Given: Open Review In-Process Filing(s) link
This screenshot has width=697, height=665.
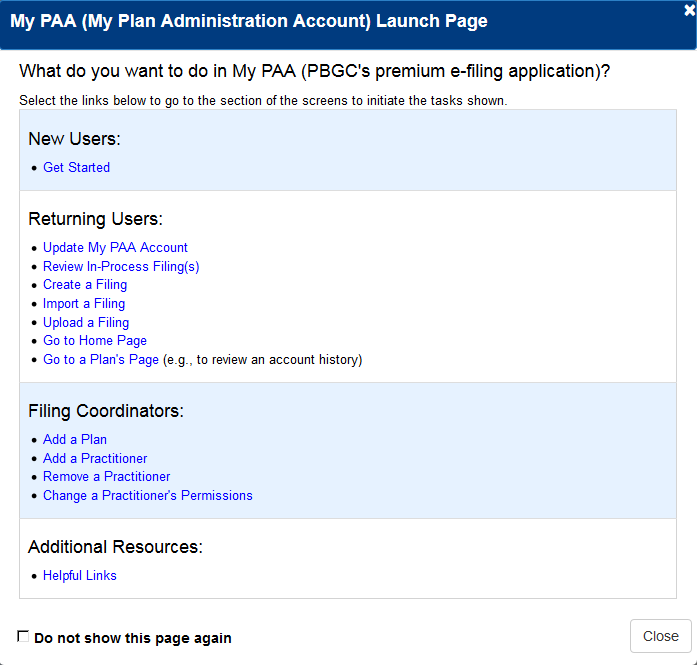Looking at the screenshot, I should [121, 267].
